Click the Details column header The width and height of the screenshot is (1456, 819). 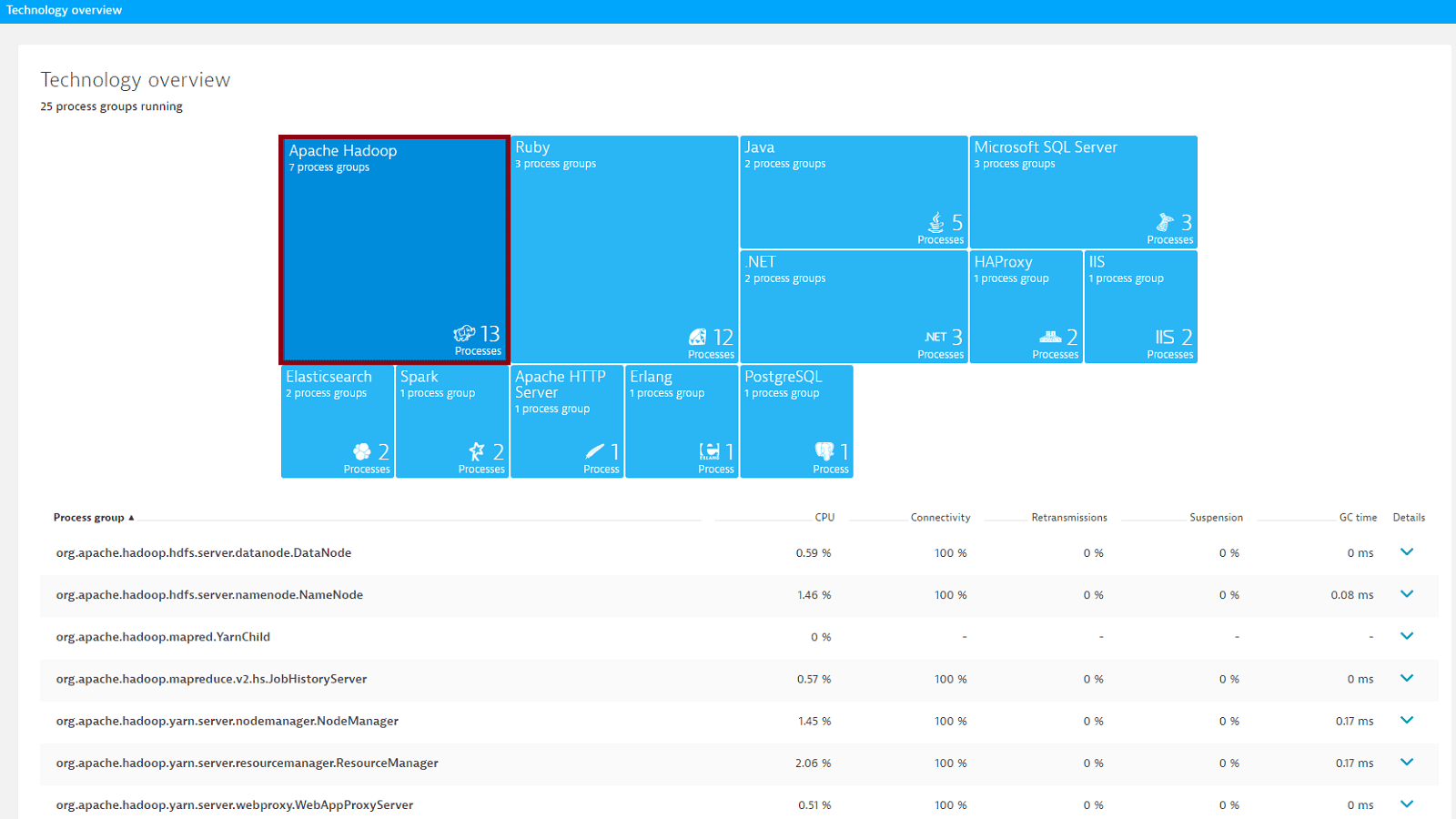pyautogui.click(x=1409, y=518)
